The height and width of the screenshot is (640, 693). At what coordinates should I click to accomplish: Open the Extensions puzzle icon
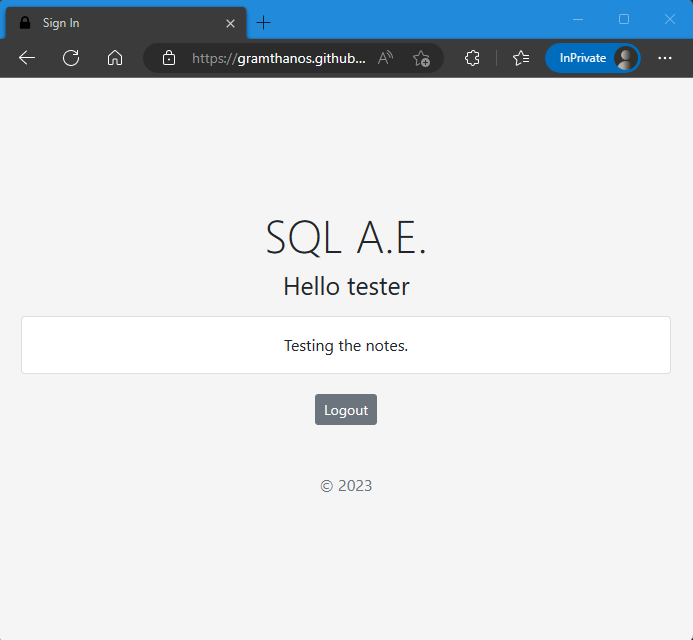pos(473,58)
